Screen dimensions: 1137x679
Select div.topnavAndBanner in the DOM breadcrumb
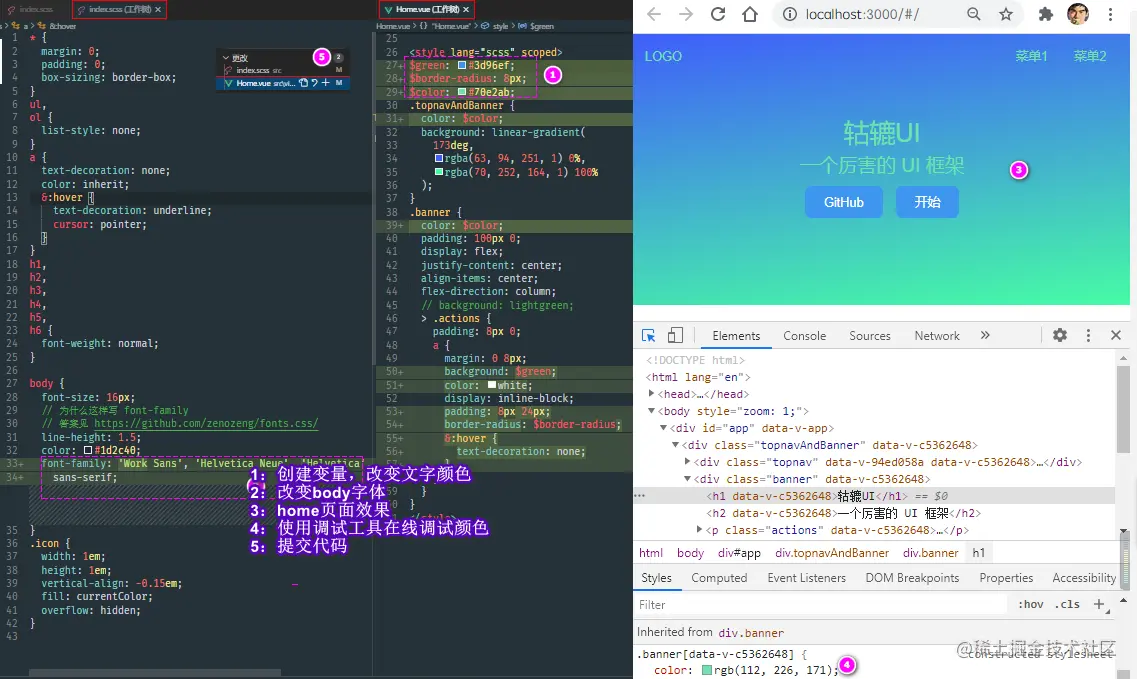[832, 553]
